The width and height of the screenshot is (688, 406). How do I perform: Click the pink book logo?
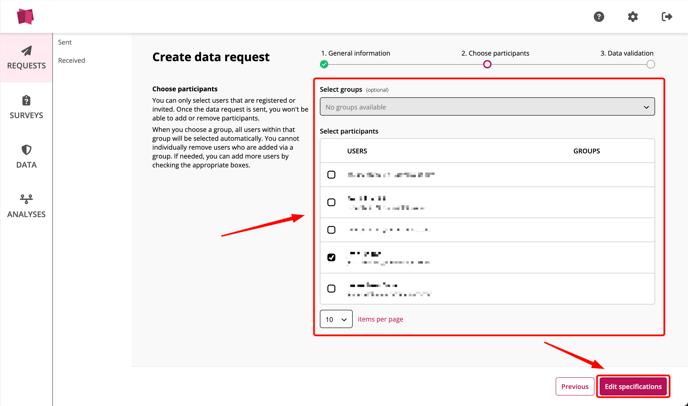[x=25, y=16]
